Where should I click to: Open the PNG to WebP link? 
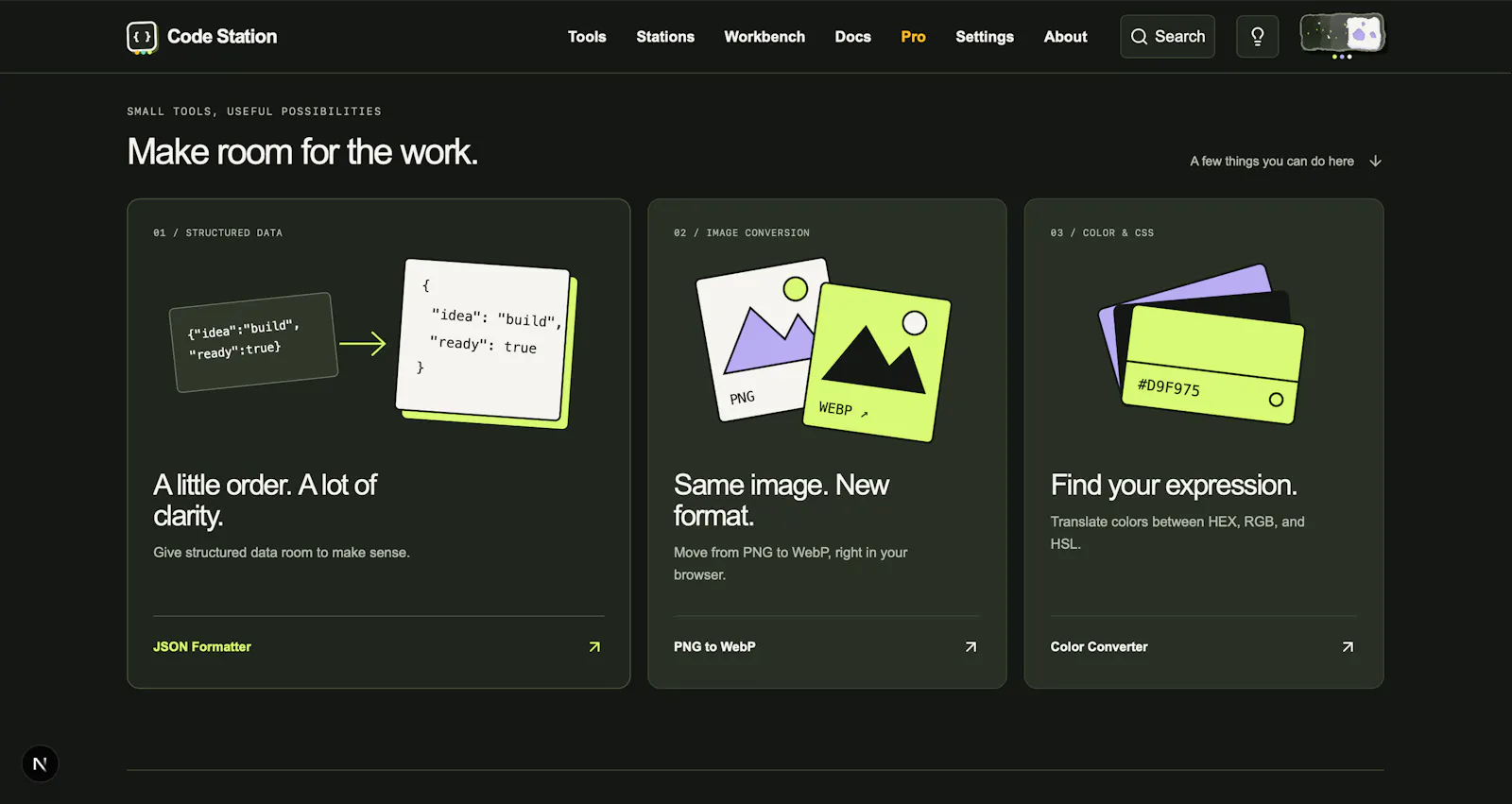point(714,647)
